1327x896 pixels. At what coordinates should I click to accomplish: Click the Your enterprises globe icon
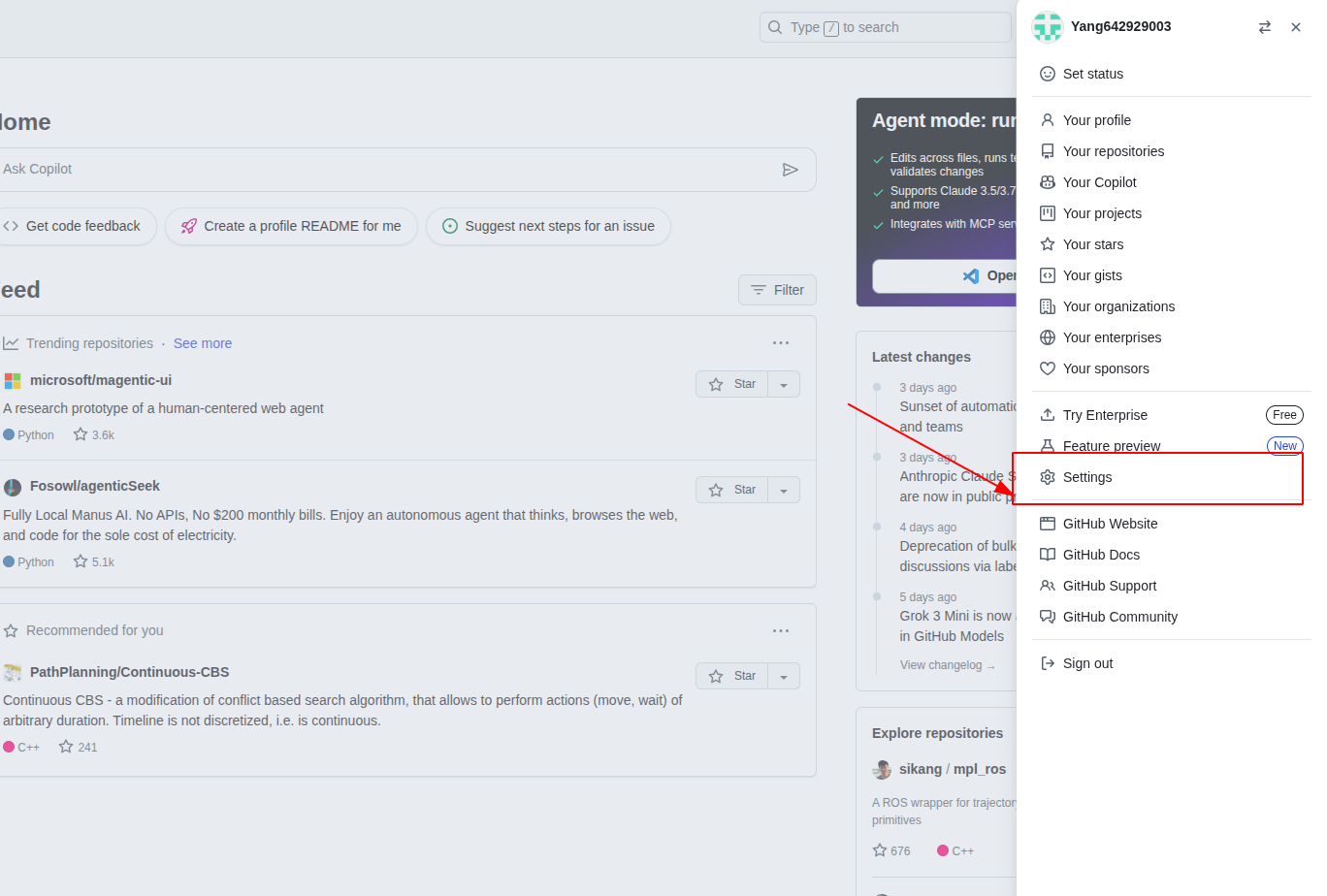tap(1048, 337)
